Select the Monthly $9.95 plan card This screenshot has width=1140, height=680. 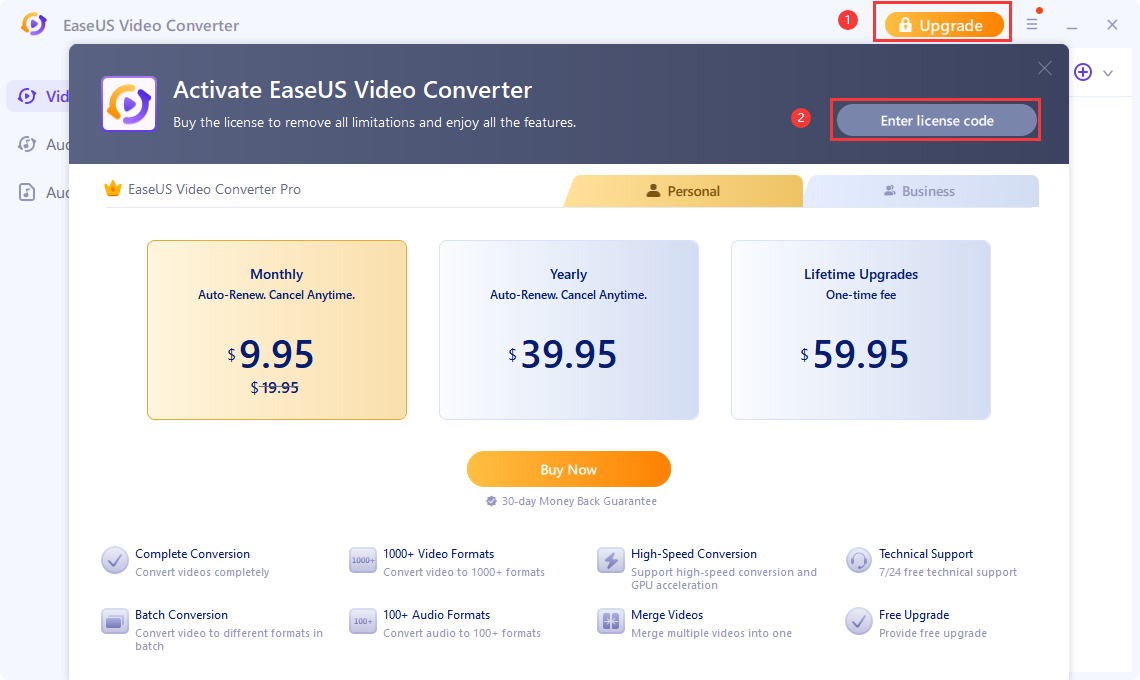pos(277,330)
